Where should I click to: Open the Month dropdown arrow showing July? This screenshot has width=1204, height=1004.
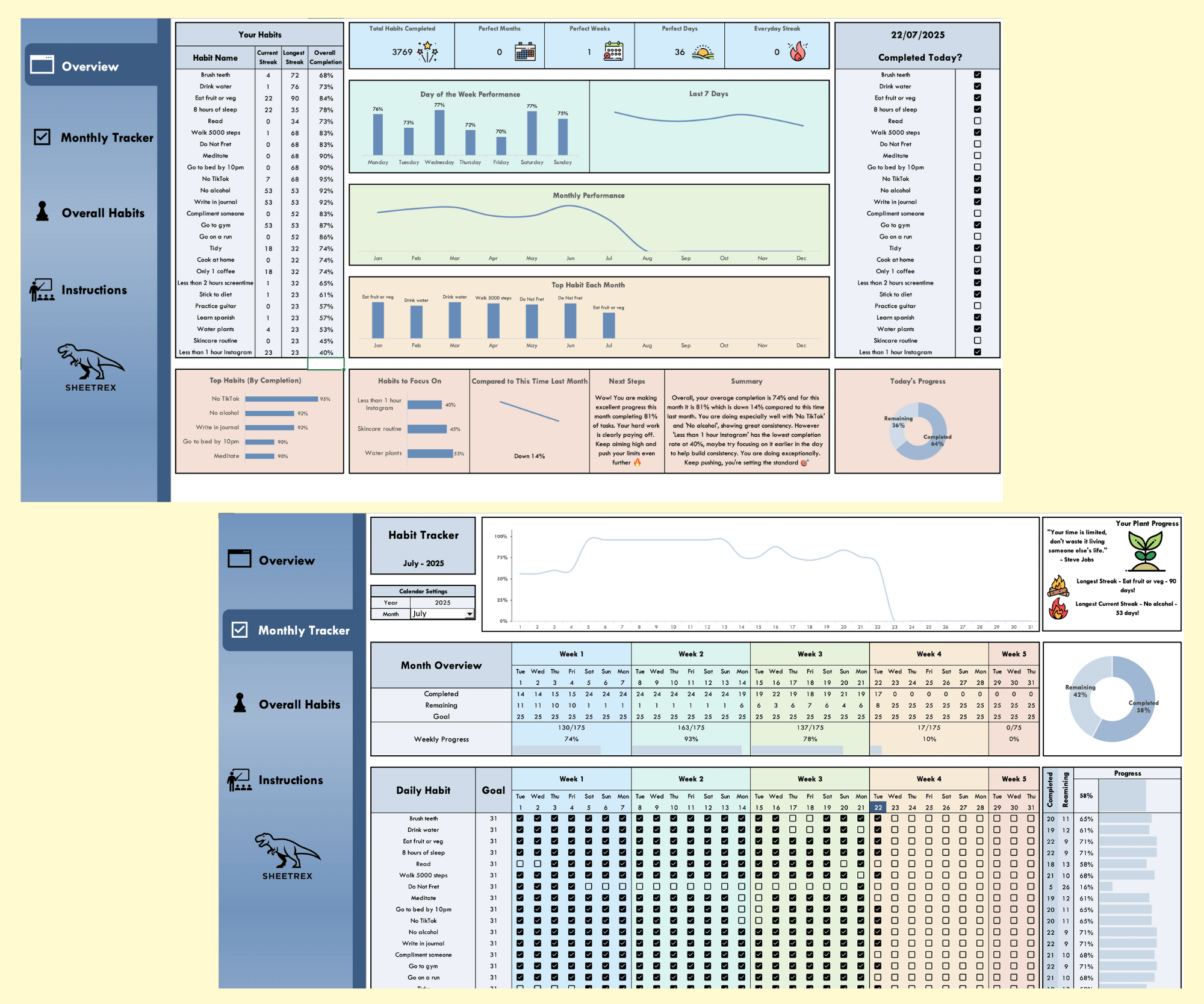point(470,614)
